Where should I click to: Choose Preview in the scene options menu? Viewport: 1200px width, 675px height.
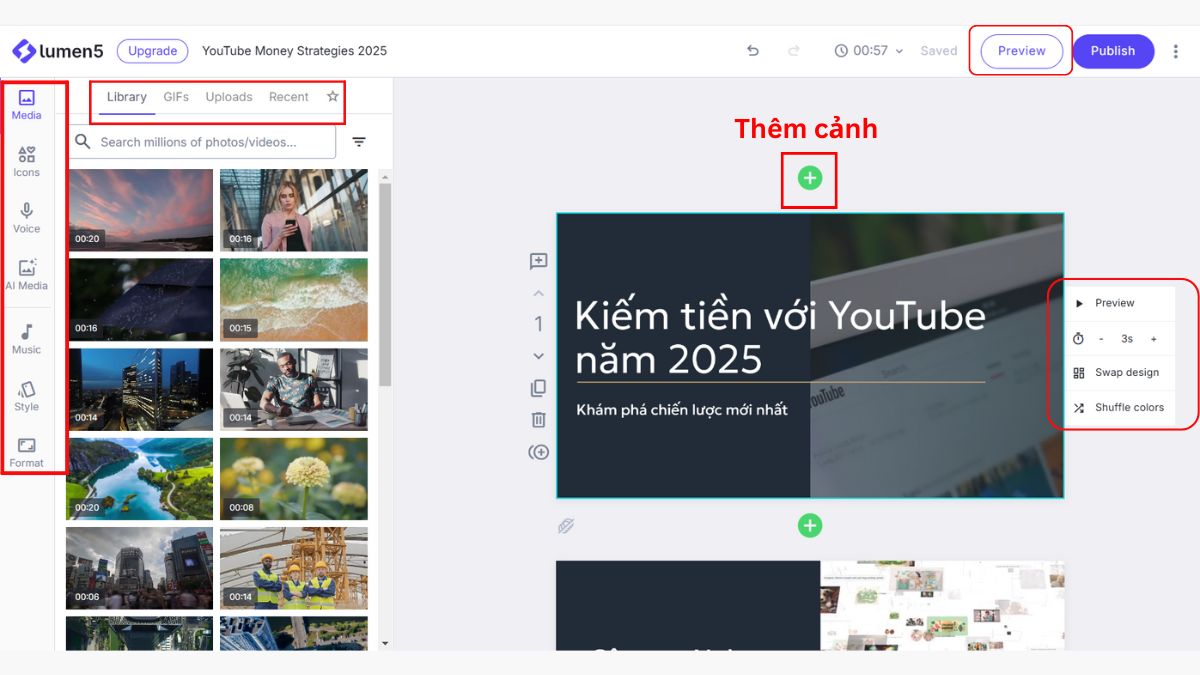pyautogui.click(x=1115, y=303)
